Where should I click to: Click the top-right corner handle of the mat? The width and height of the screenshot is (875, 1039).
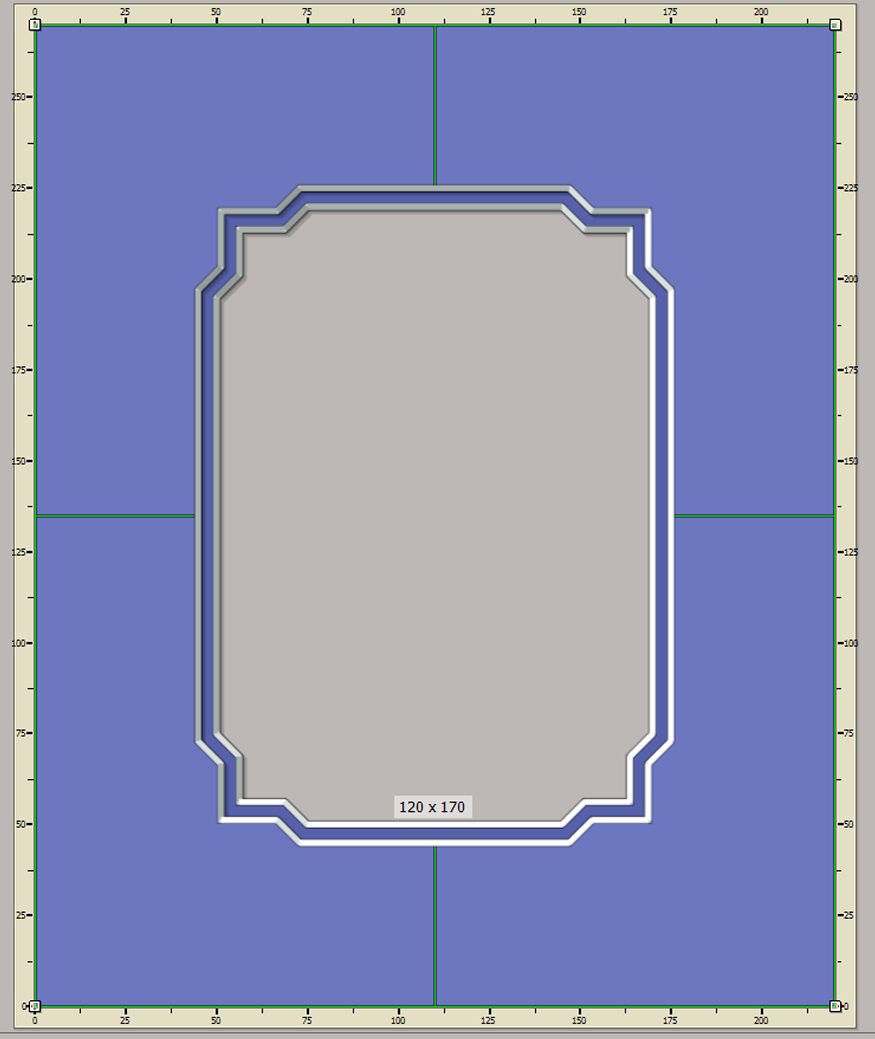(835, 25)
